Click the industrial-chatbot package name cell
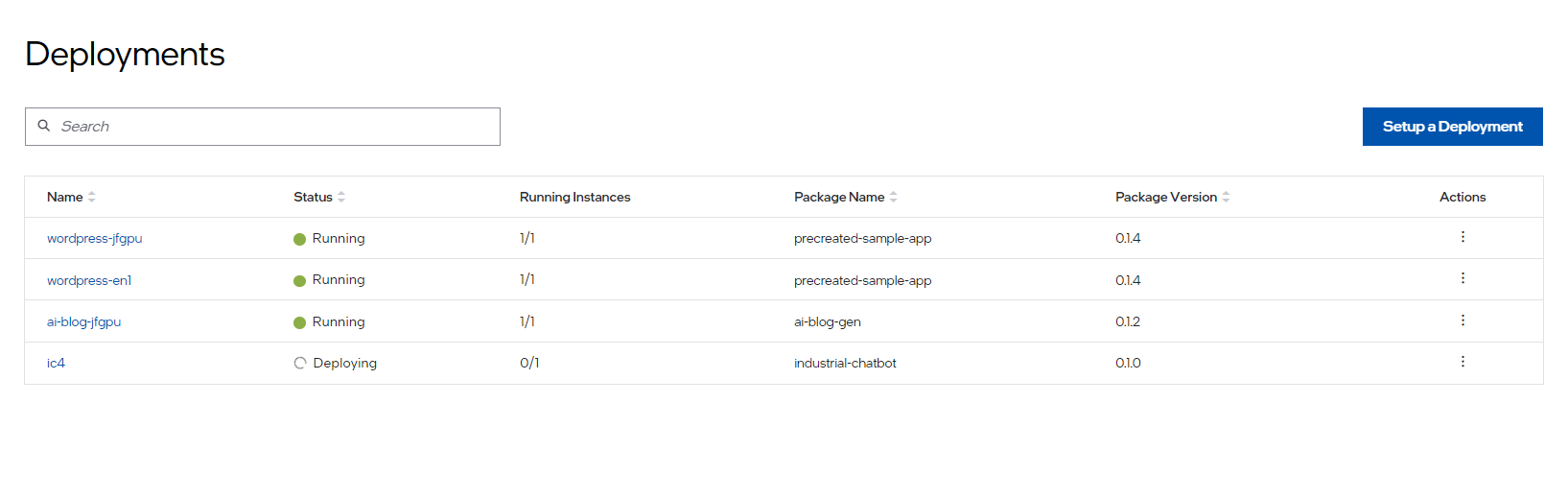 click(x=845, y=363)
